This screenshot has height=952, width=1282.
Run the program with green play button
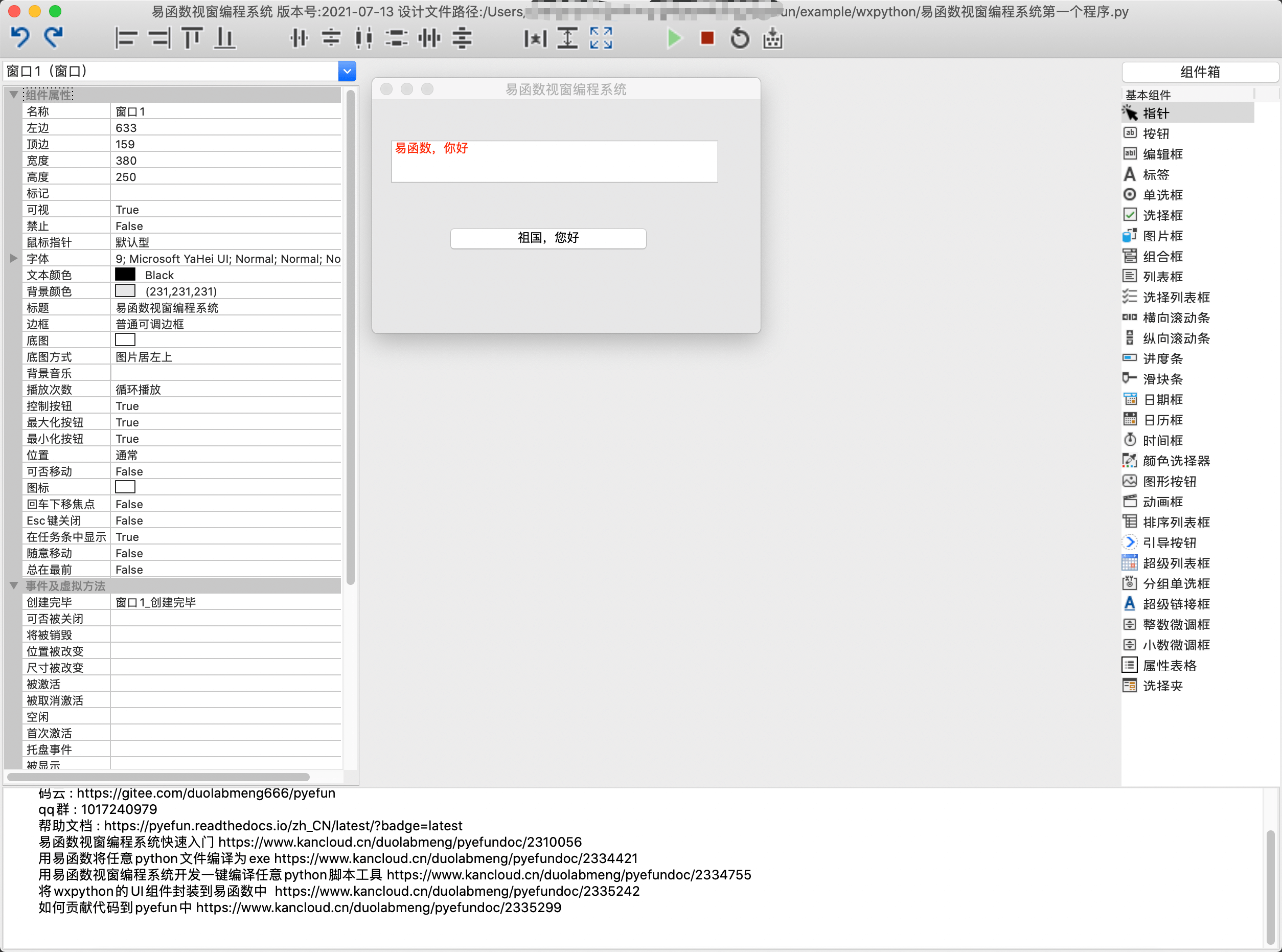coord(674,39)
